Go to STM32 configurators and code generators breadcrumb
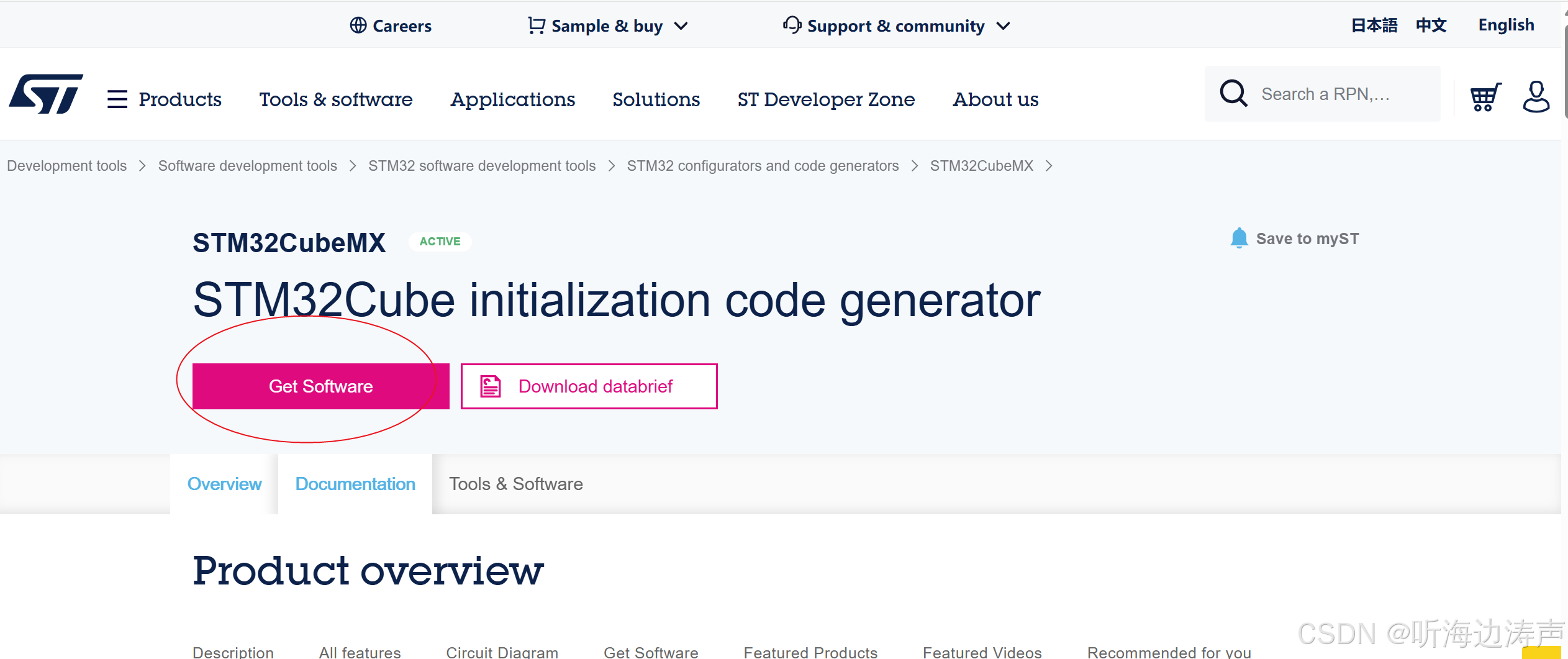Image resolution: width=1568 pixels, height=659 pixels. 763,166
